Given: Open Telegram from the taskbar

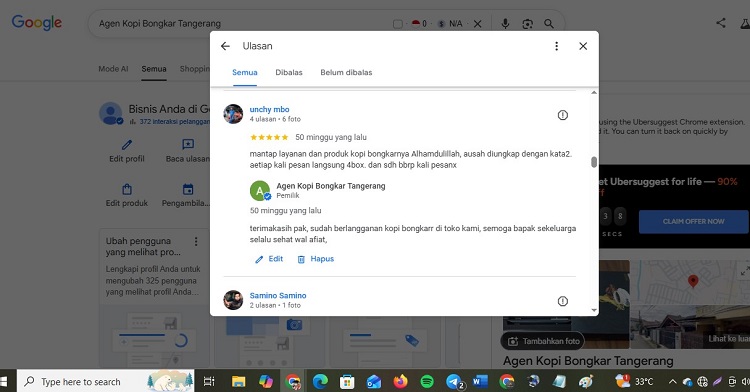Looking at the screenshot, I should 454,381.
